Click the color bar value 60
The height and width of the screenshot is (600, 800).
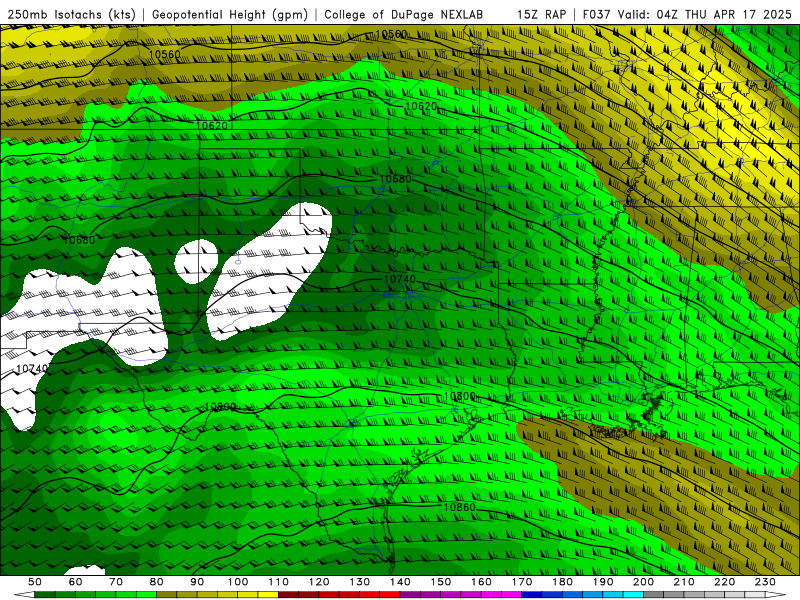(x=76, y=582)
